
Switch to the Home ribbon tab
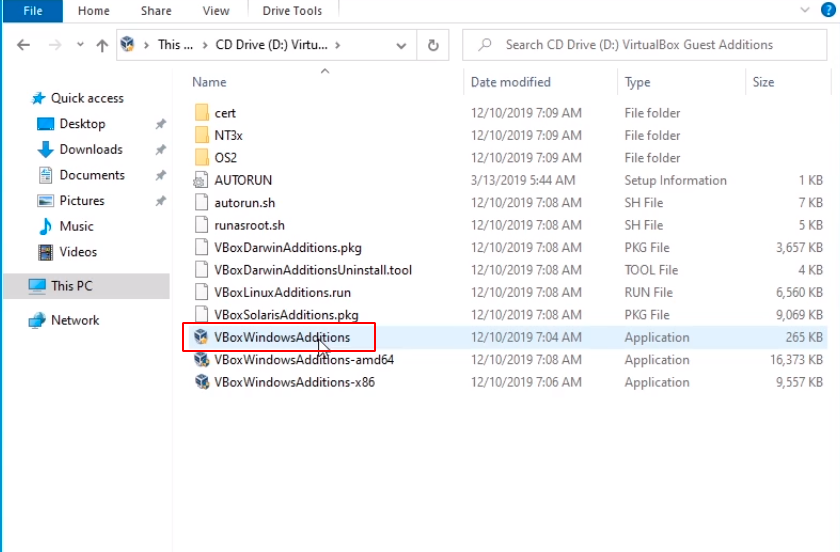tap(93, 11)
